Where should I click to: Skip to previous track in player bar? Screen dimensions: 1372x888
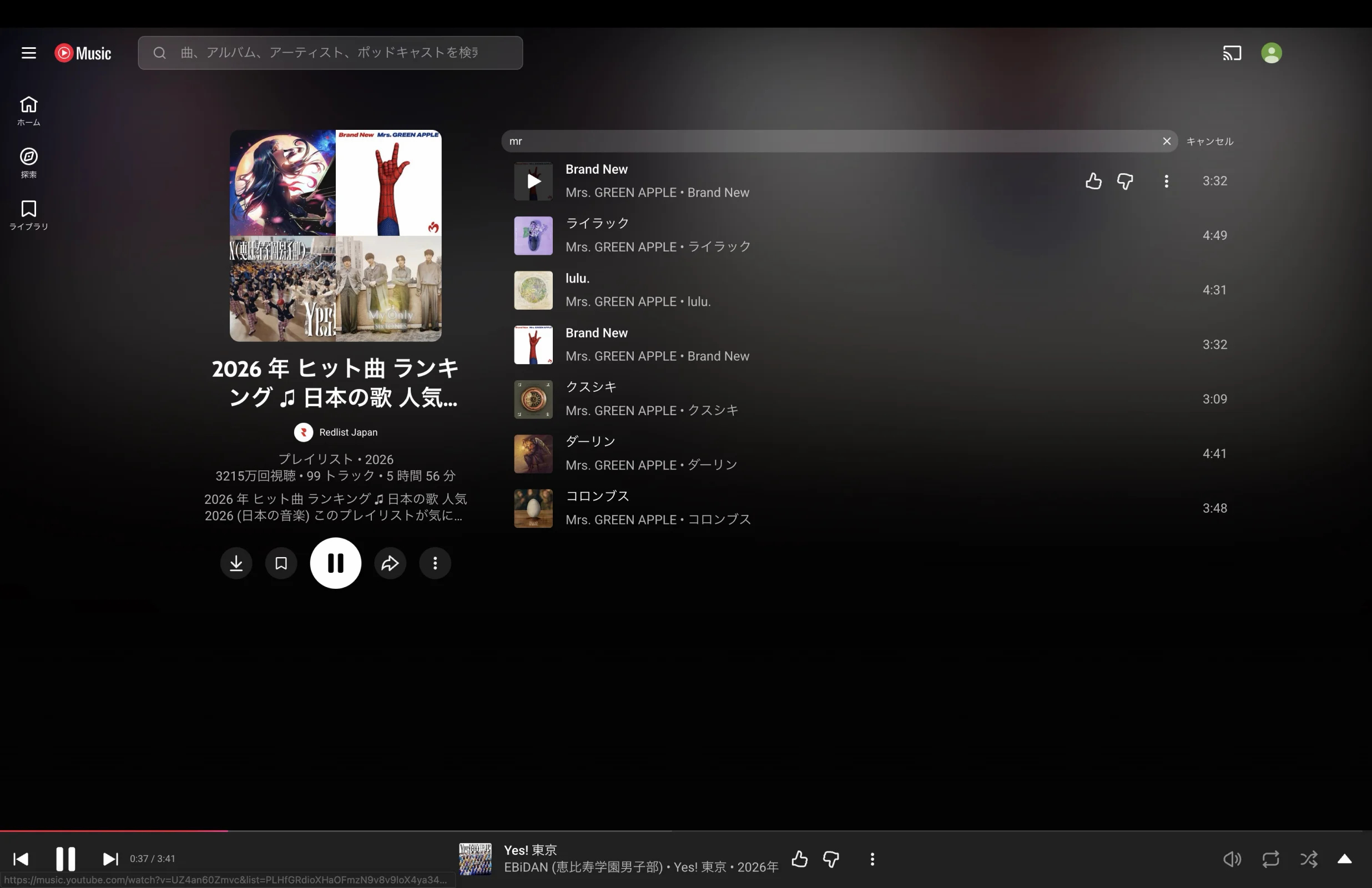coord(21,859)
